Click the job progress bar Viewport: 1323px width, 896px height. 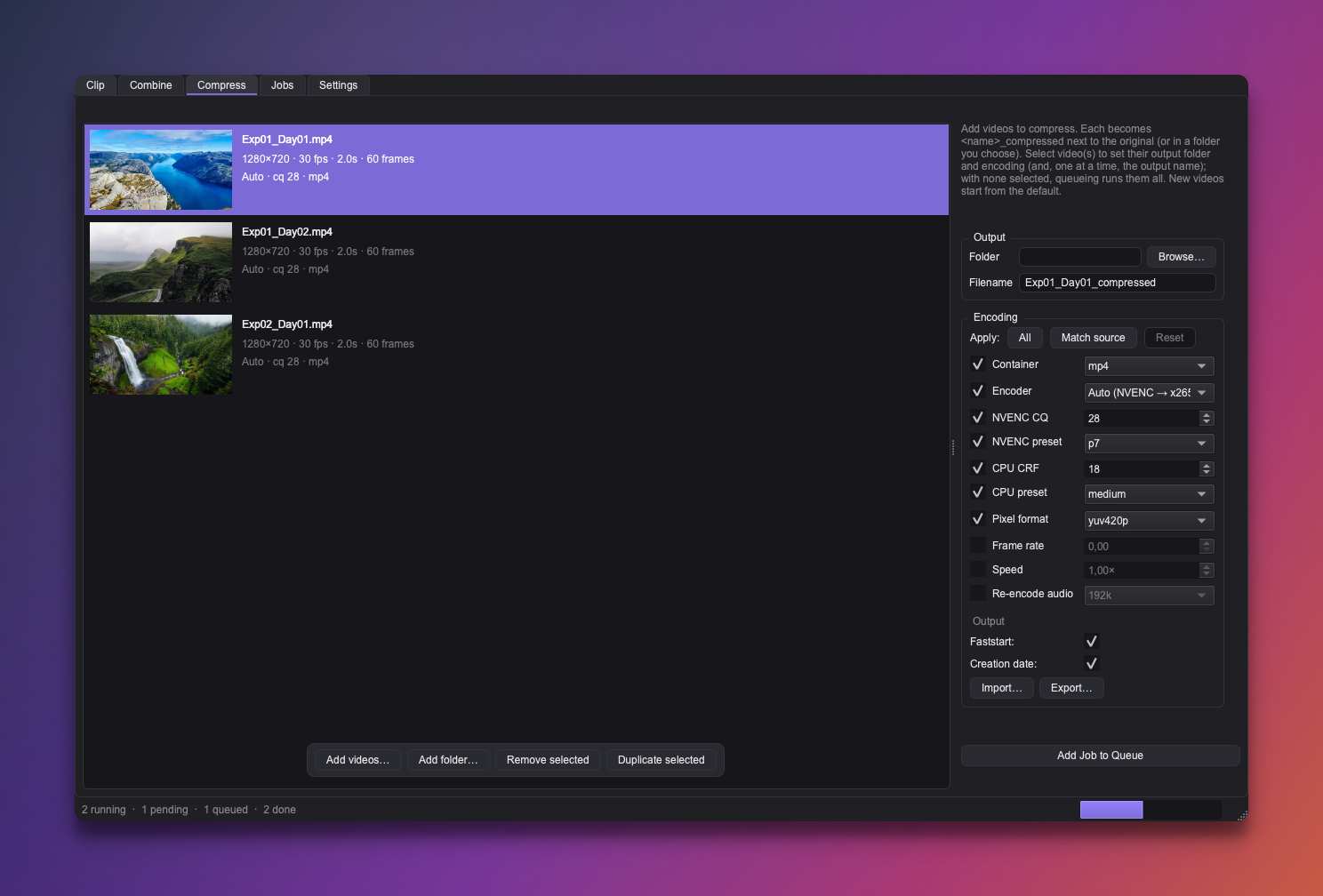[x=1151, y=810]
